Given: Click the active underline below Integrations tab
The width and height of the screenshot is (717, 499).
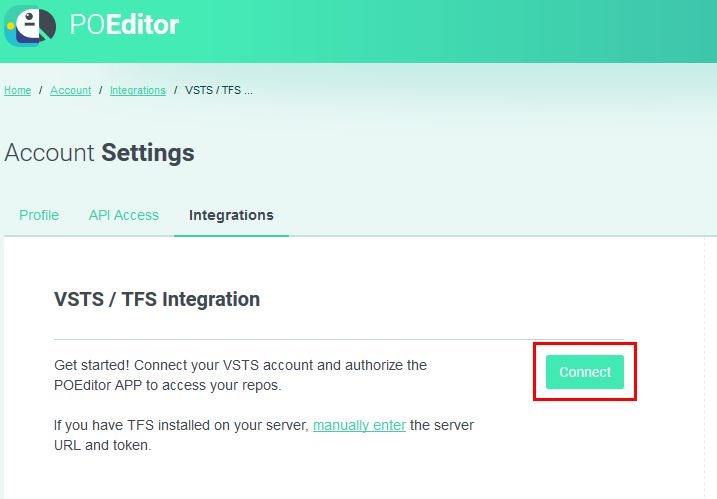Looking at the screenshot, I should 231,236.
